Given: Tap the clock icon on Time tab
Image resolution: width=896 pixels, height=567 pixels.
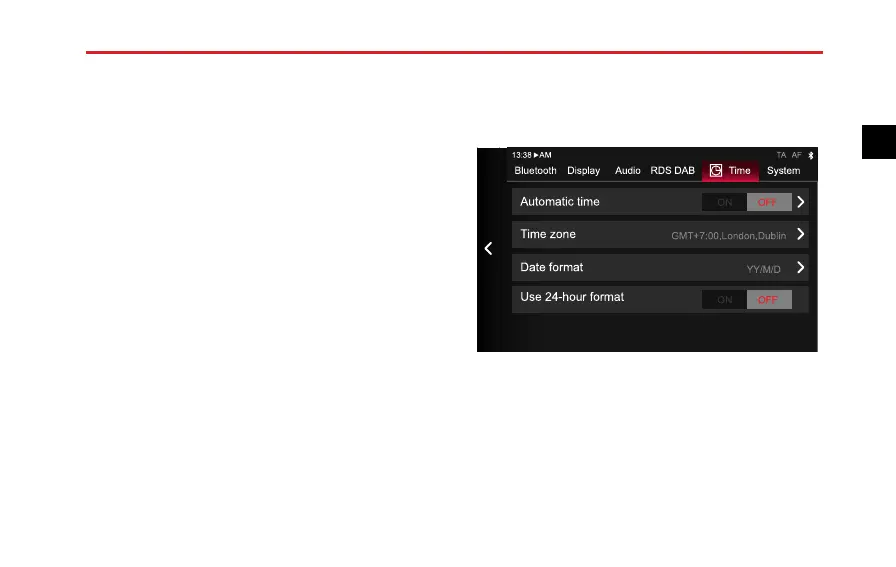Looking at the screenshot, I should (x=715, y=170).
